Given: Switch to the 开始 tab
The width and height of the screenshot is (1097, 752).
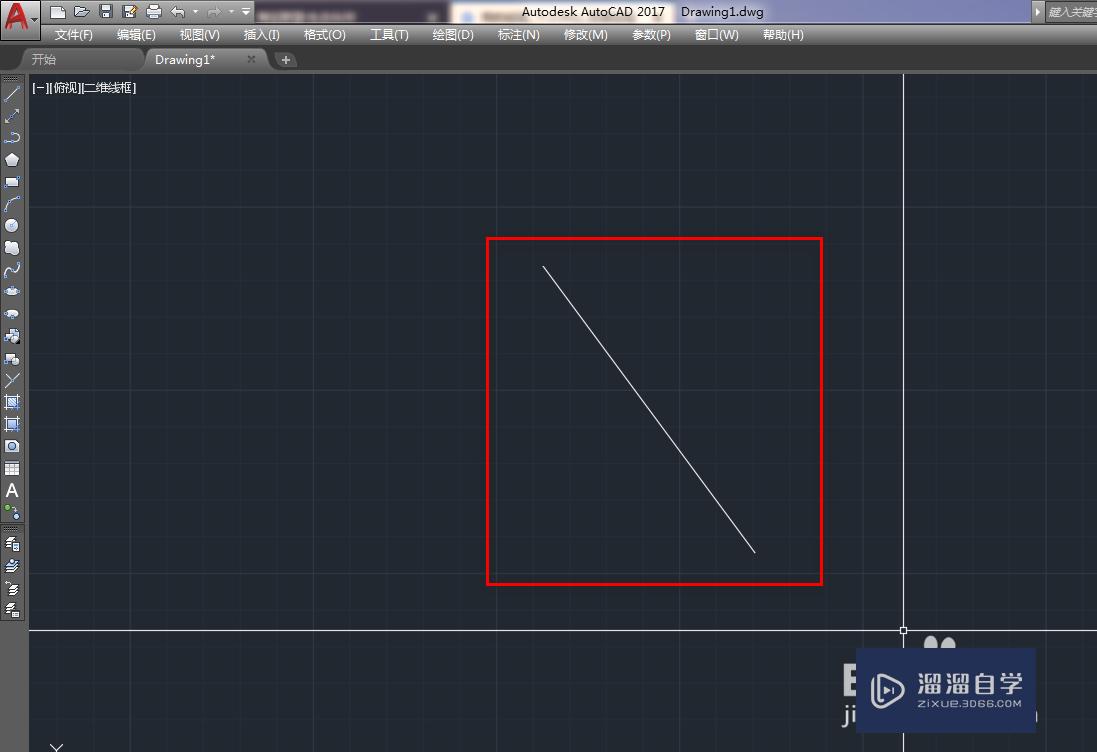Looking at the screenshot, I should 44,58.
